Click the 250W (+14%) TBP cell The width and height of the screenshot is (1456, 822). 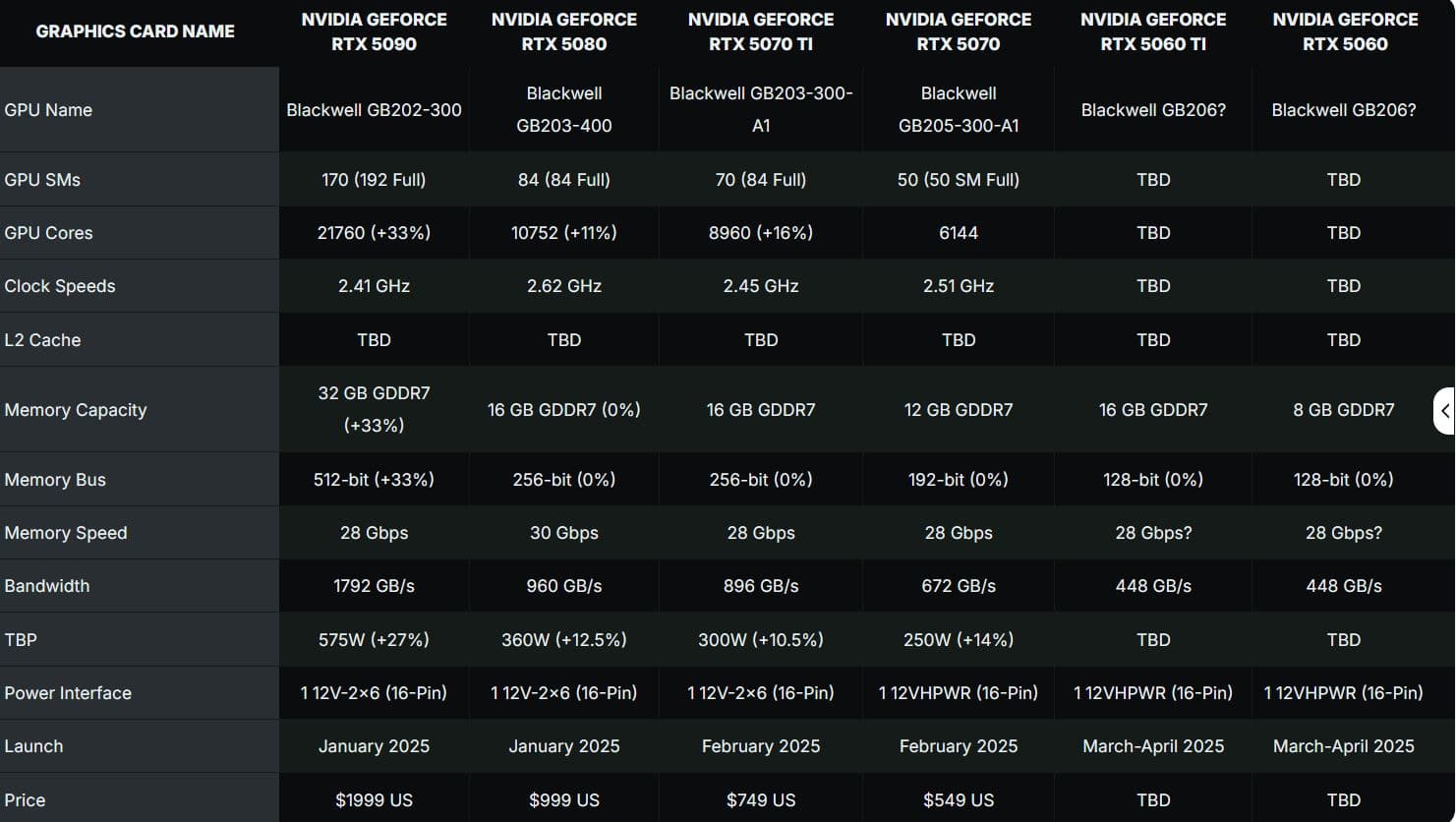pos(959,640)
